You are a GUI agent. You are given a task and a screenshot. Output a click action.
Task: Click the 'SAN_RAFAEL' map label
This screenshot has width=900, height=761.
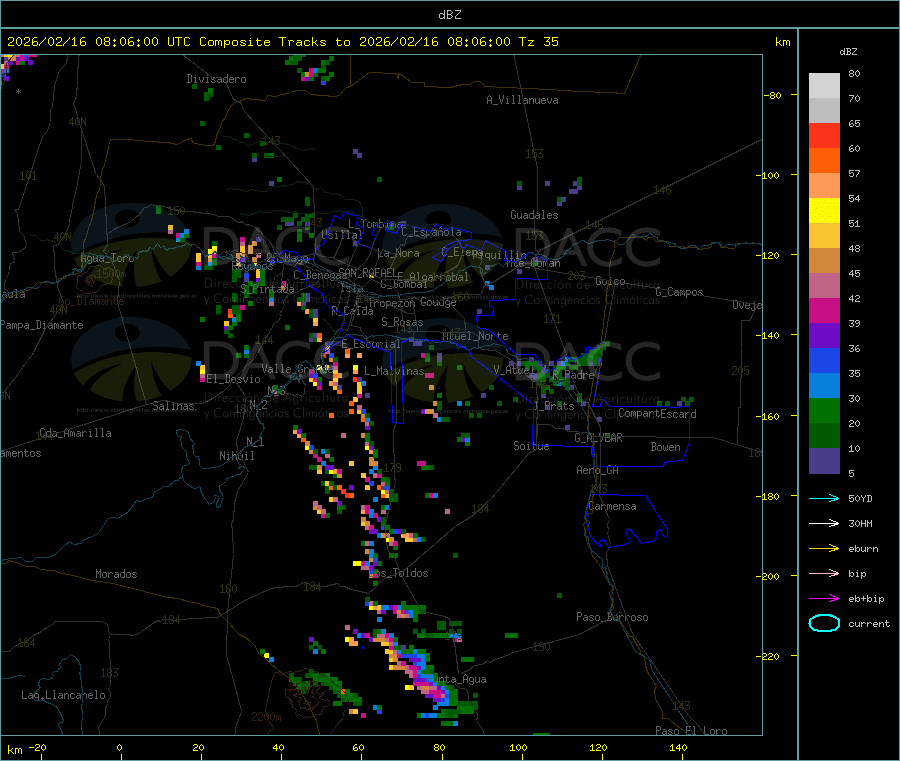point(367,272)
